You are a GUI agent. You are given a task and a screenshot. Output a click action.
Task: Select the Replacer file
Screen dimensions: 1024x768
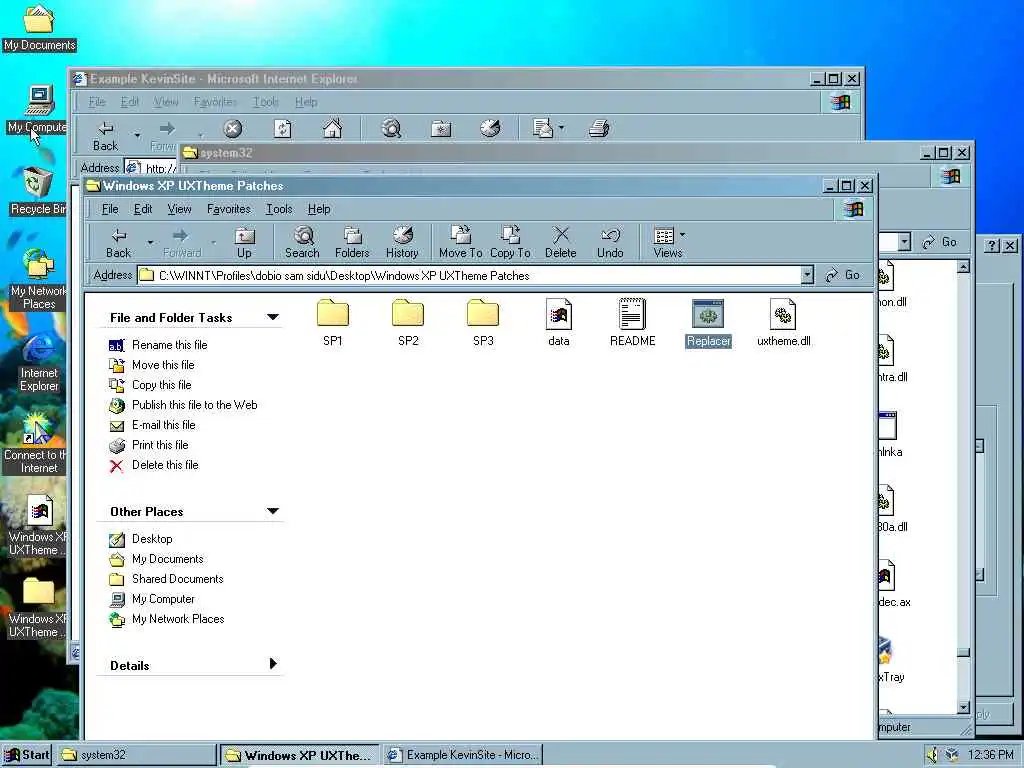point(708,323)
